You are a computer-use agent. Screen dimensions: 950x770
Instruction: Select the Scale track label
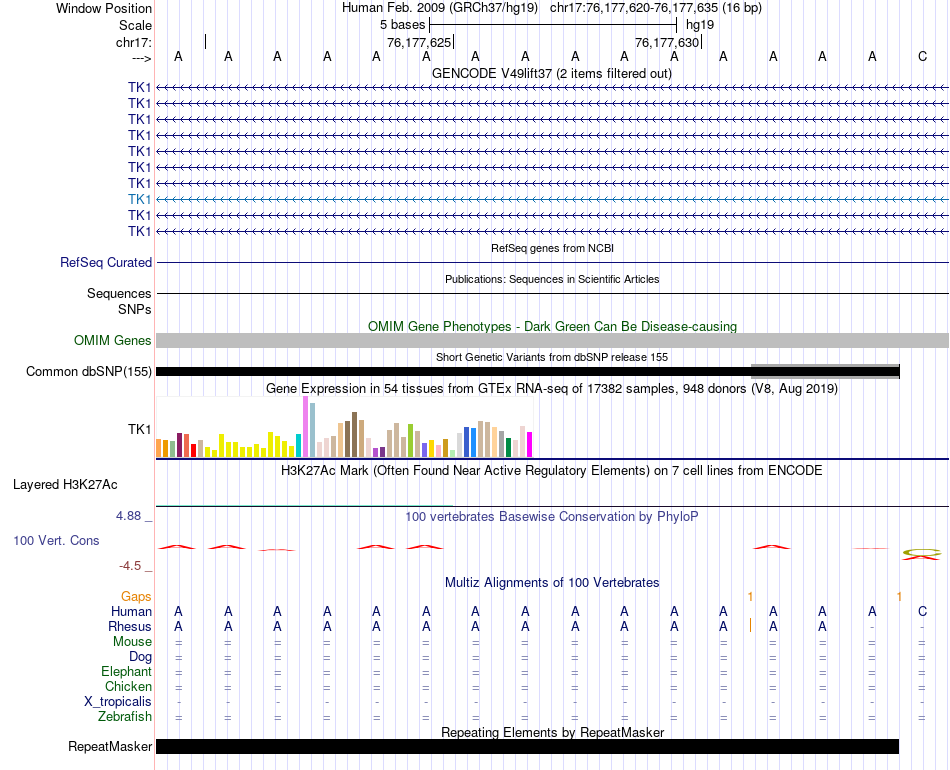(x=135, y=25)
